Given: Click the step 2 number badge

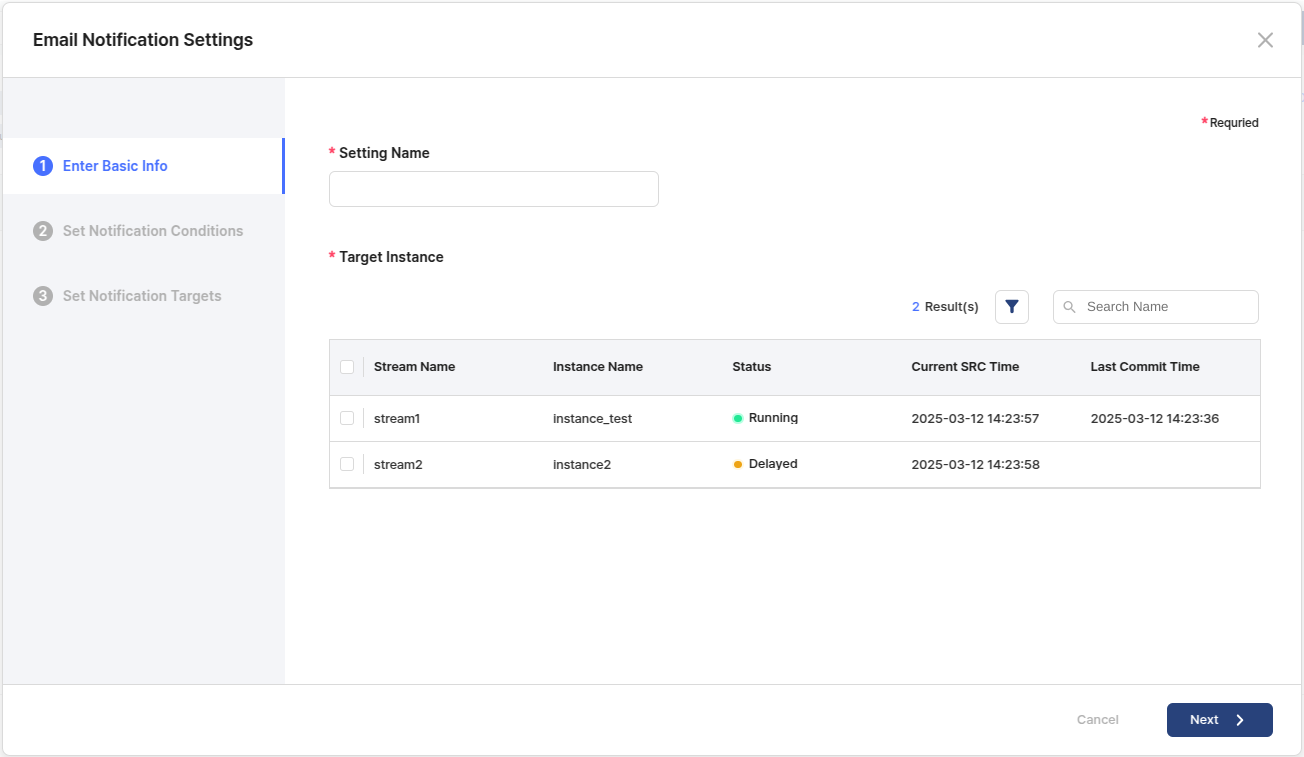Looking at the screenshot, I should tap(43, 231).
